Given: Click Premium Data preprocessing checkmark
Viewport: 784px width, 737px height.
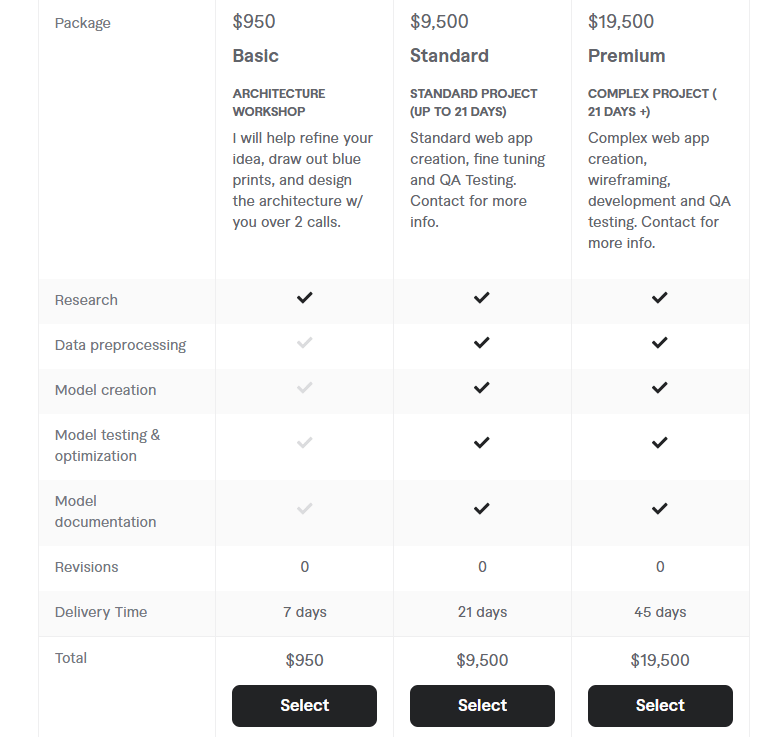Looking at the screenshot, I should [x=660, y=343].
